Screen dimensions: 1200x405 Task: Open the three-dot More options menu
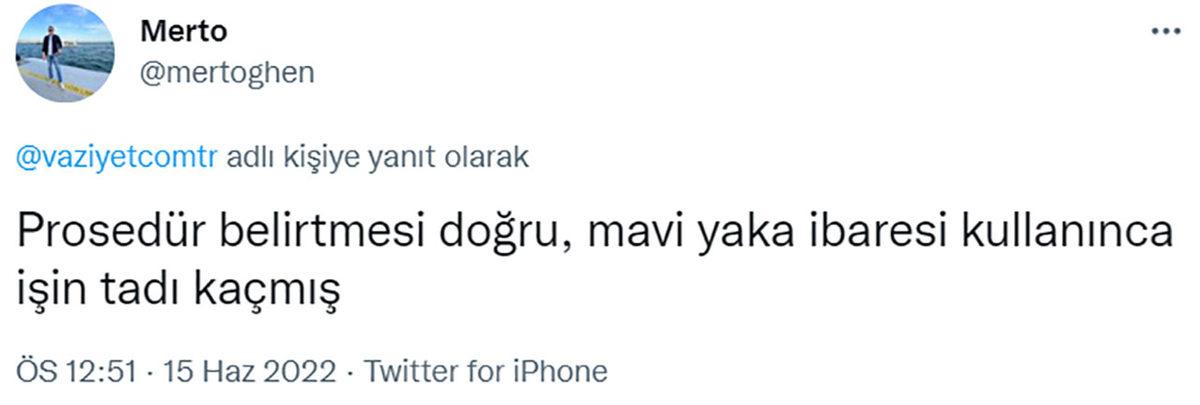(x=1165, y=32)
